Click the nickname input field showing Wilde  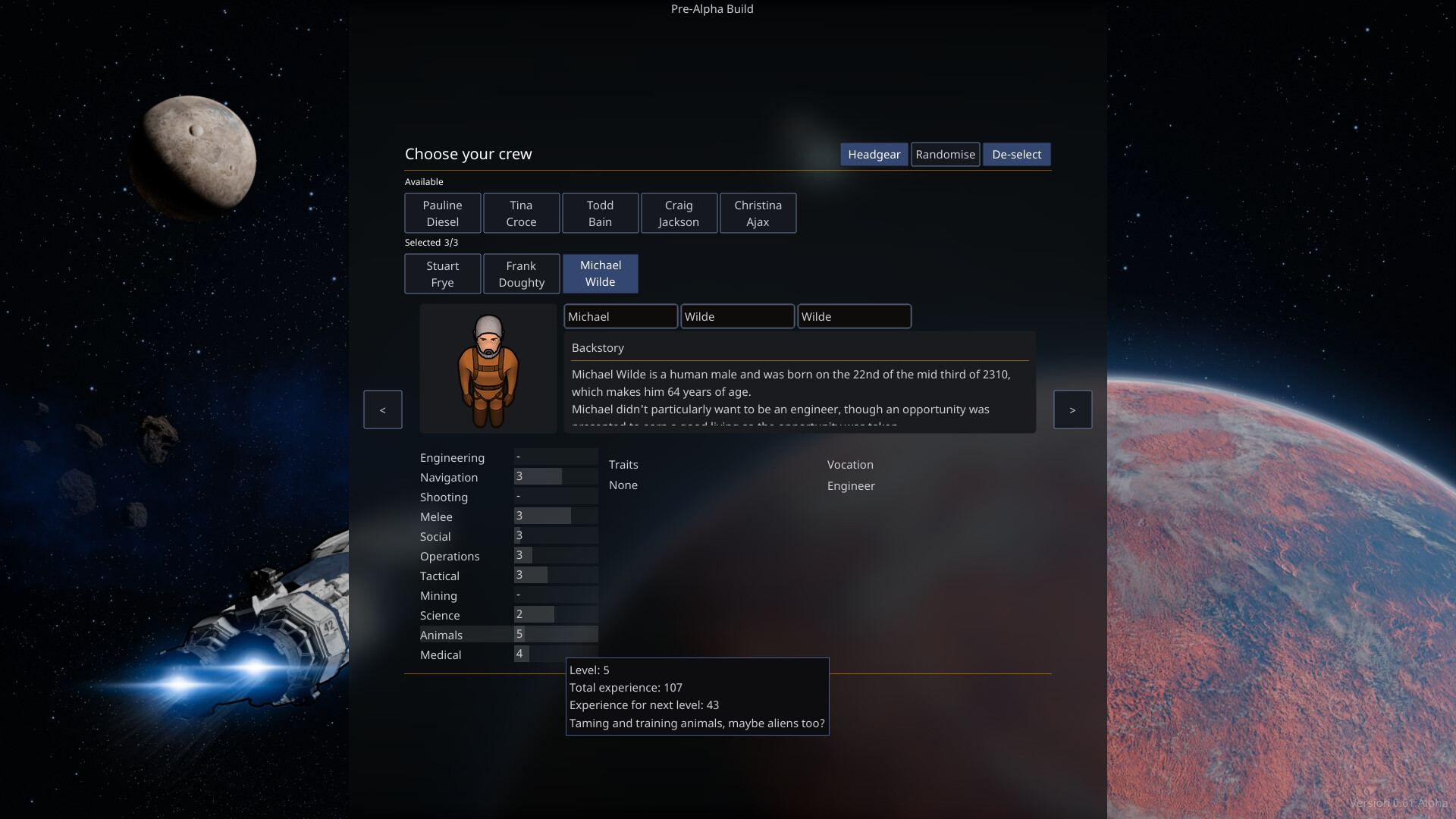pyautogui.click(x=854, y=316)
